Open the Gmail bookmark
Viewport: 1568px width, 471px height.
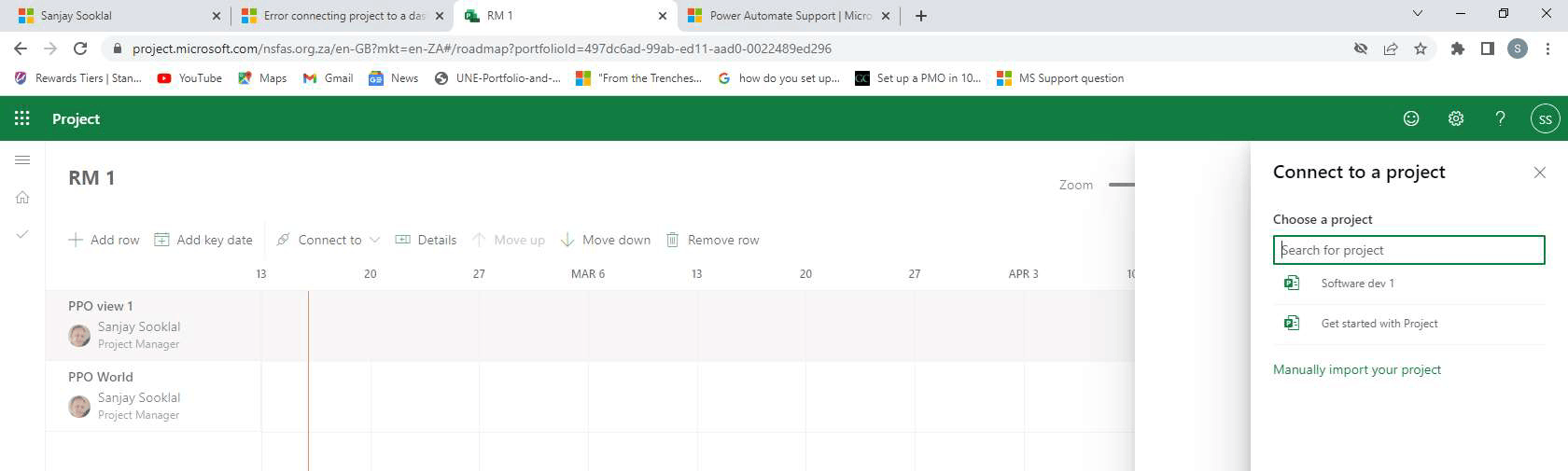pos(328,78)
